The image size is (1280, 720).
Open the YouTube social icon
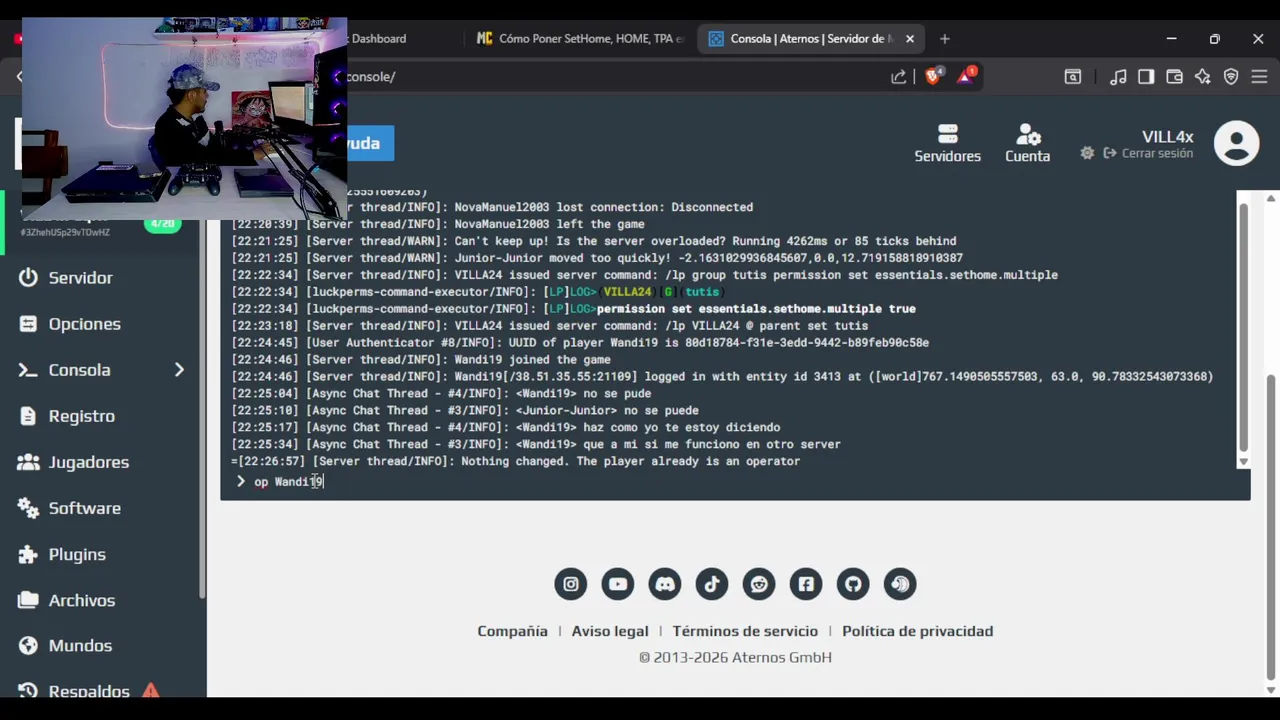pos(618,584)
